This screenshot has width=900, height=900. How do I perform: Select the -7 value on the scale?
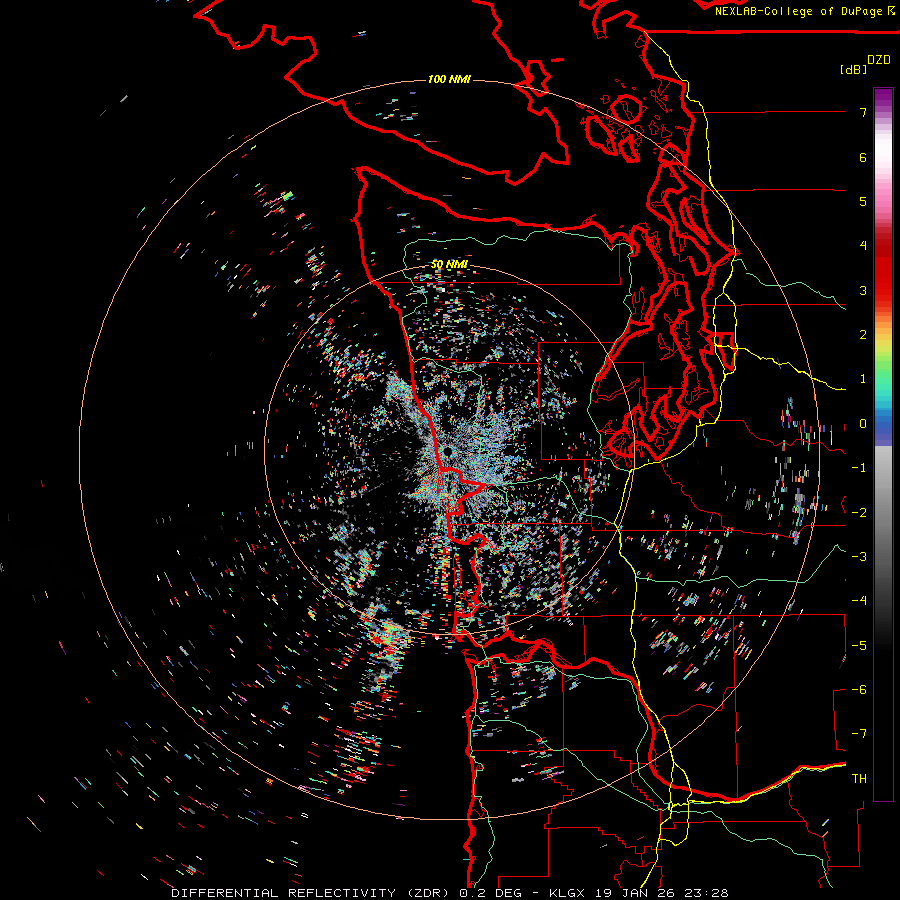point(859,734)
